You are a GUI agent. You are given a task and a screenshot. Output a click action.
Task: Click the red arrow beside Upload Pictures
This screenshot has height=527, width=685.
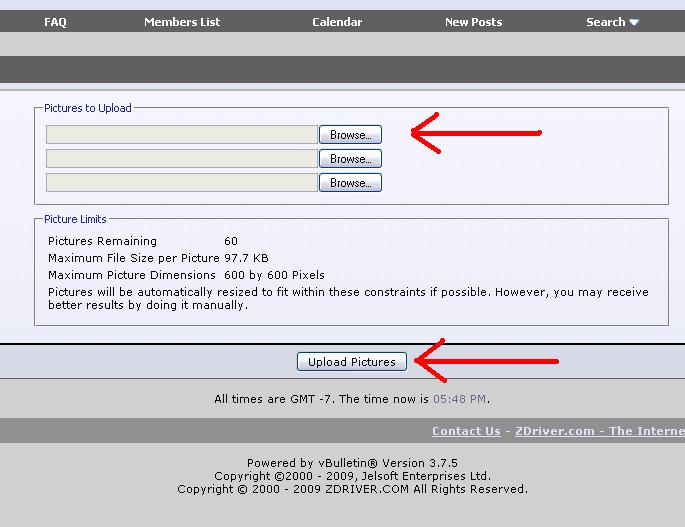coord(485,361)
